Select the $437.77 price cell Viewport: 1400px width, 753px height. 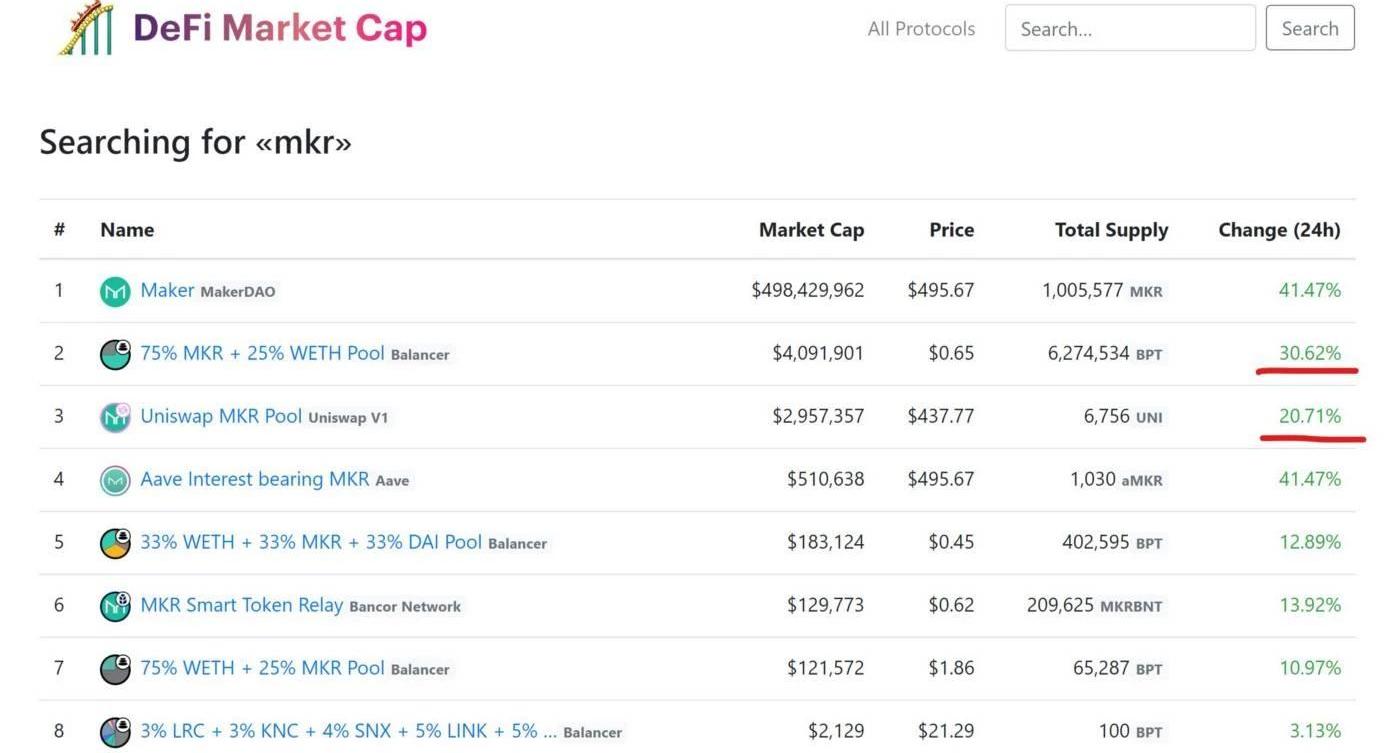click(940, 416)
